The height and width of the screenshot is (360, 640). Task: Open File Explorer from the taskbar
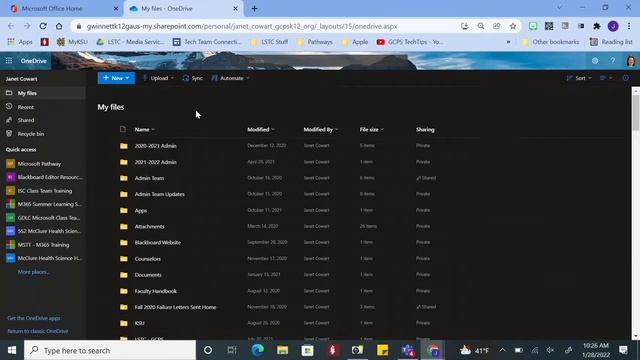click(x=282, y=350)
